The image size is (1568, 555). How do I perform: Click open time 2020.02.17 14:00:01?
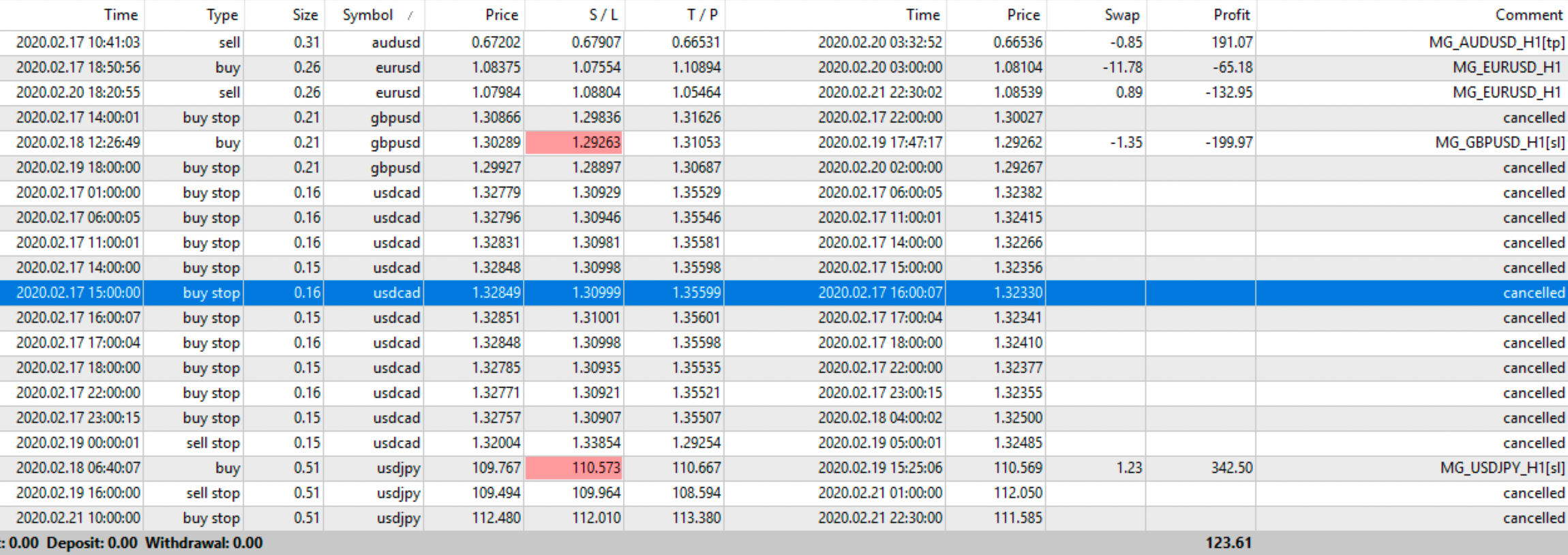(78, 117)
